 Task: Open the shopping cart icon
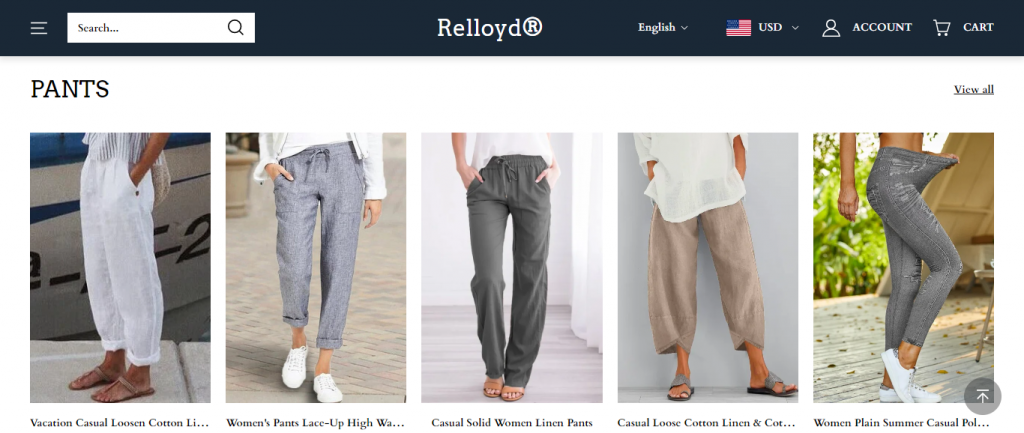click(x=941, y=27)
